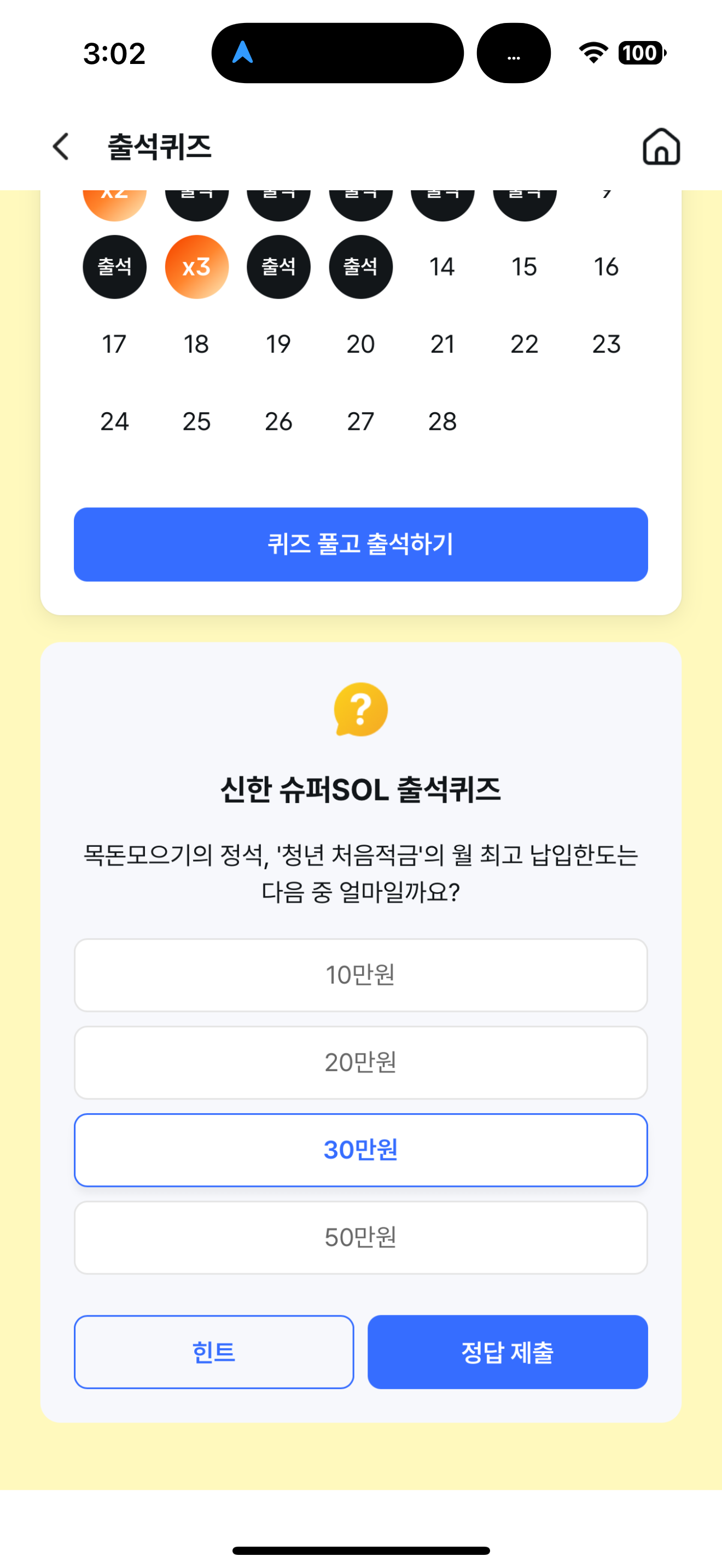
Task: Tap the yellow question mark bubble
Action: click(361, 710)
